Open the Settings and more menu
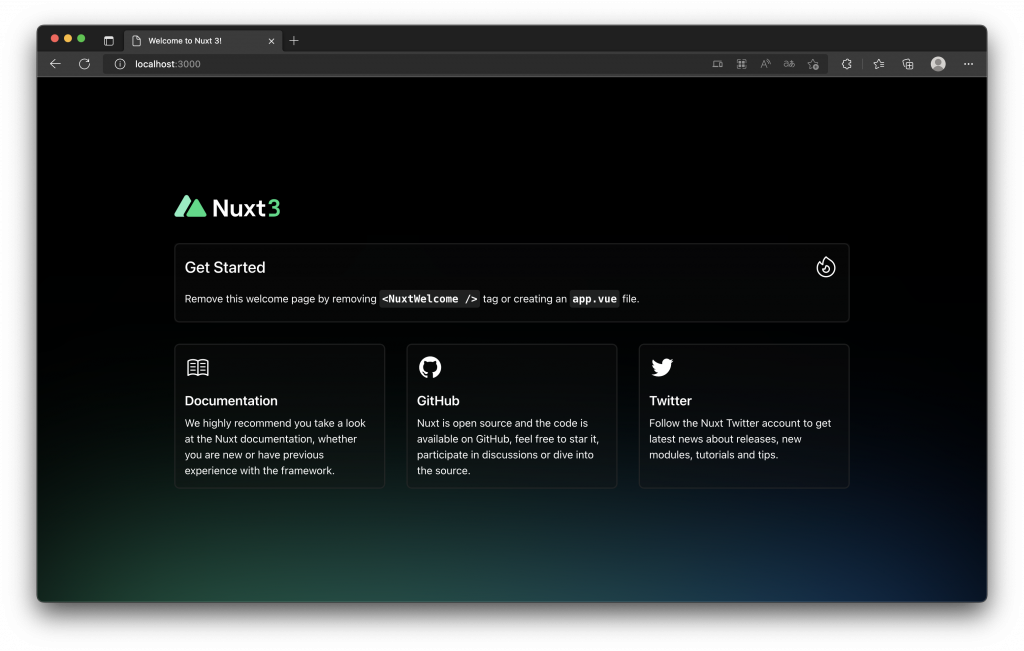 [x=968, y=64]
